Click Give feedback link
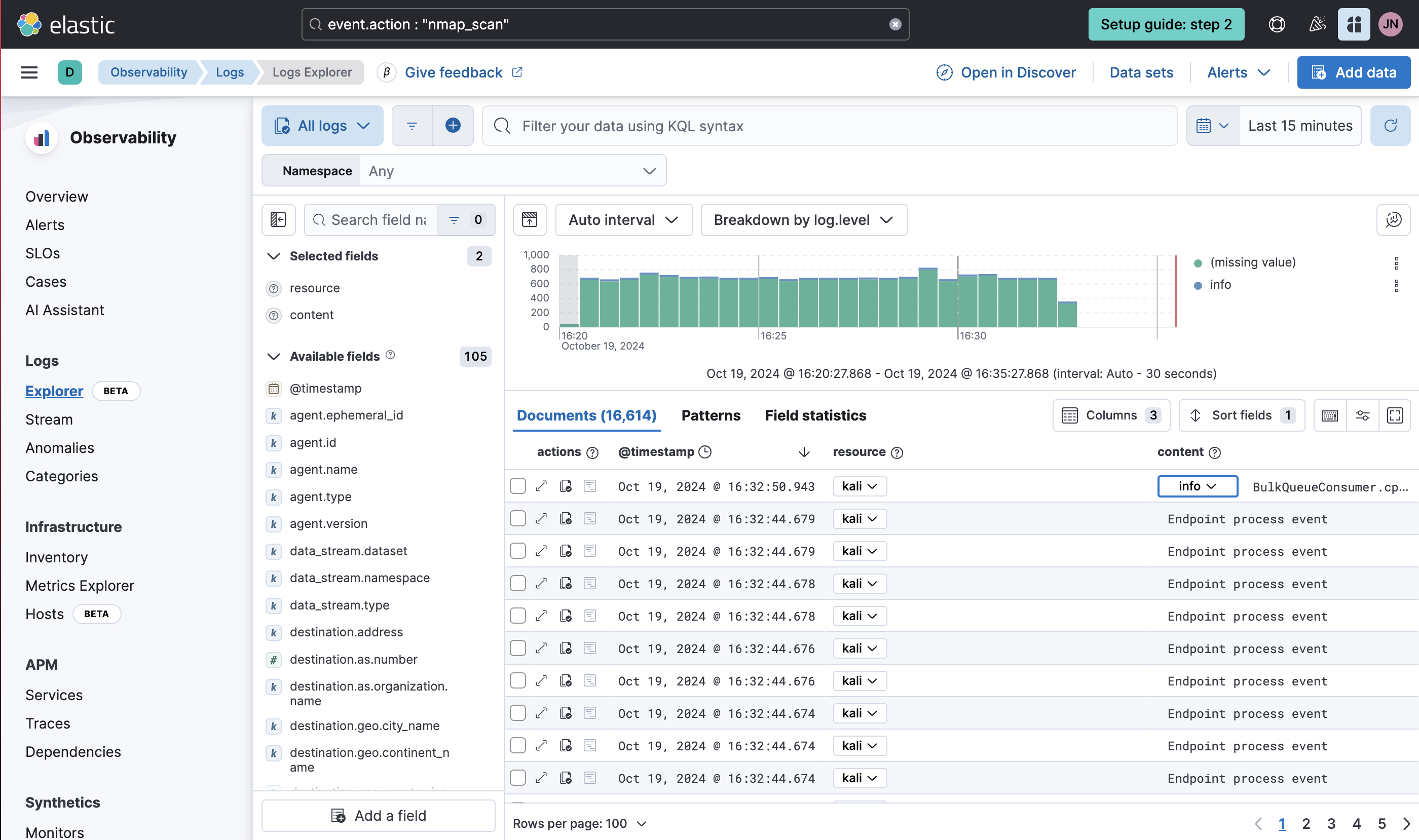 [x=464, y=72]
